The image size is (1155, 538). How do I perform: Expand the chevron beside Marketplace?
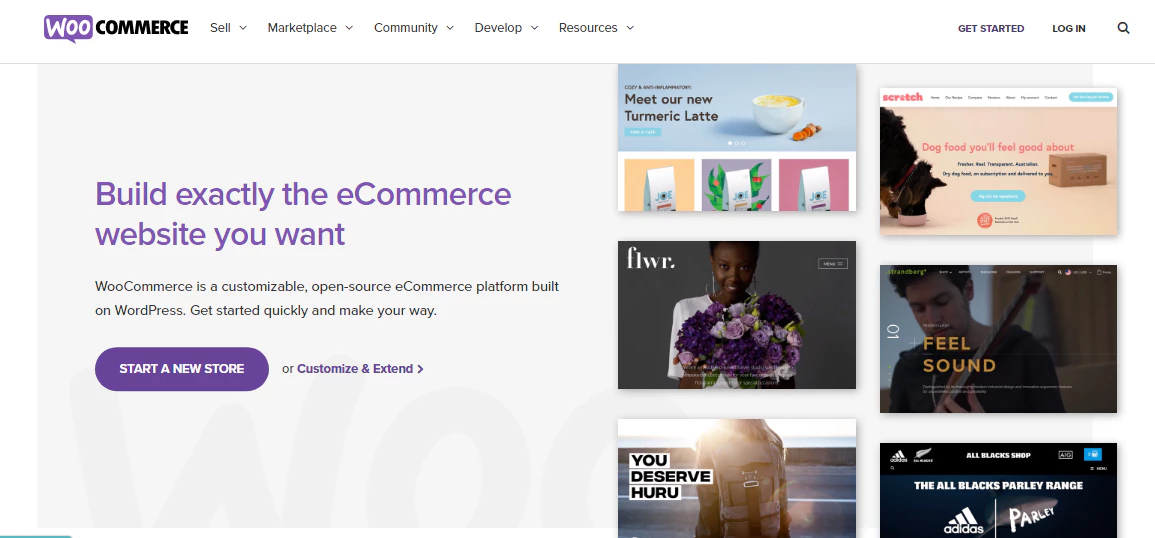[x=349, y=28]
